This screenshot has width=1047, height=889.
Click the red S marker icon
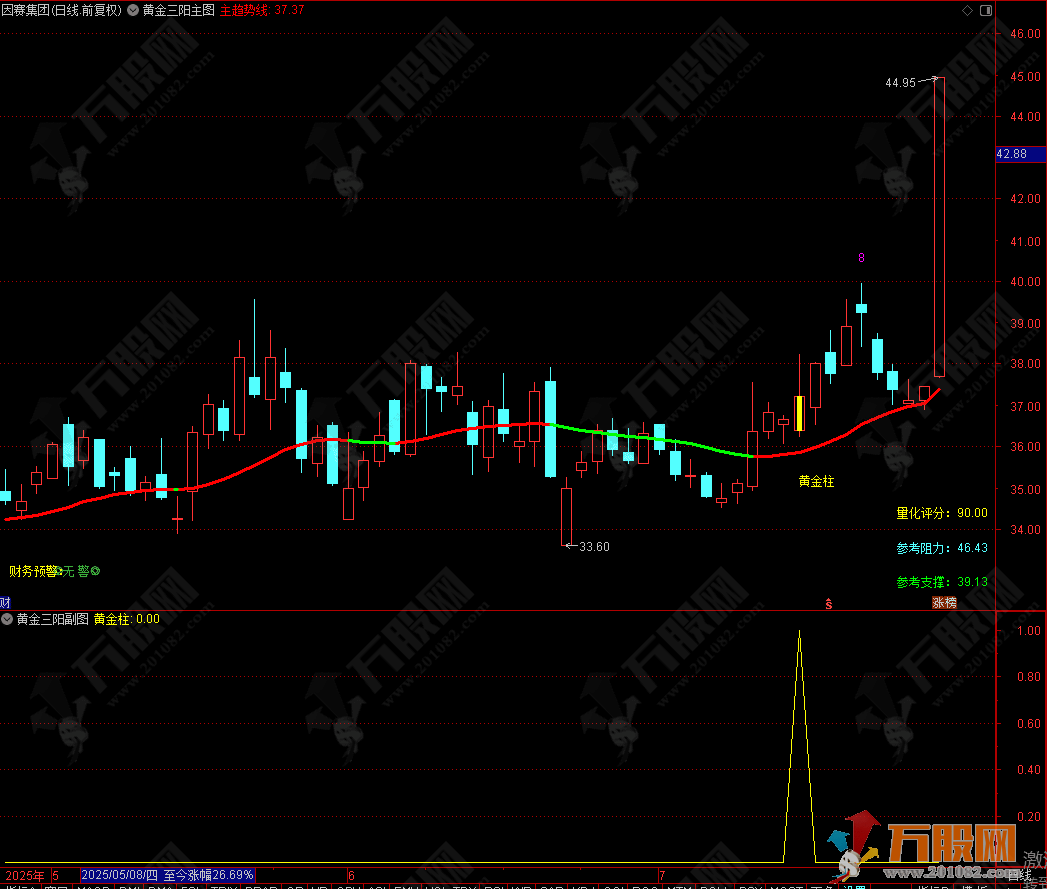click(829, 604)
